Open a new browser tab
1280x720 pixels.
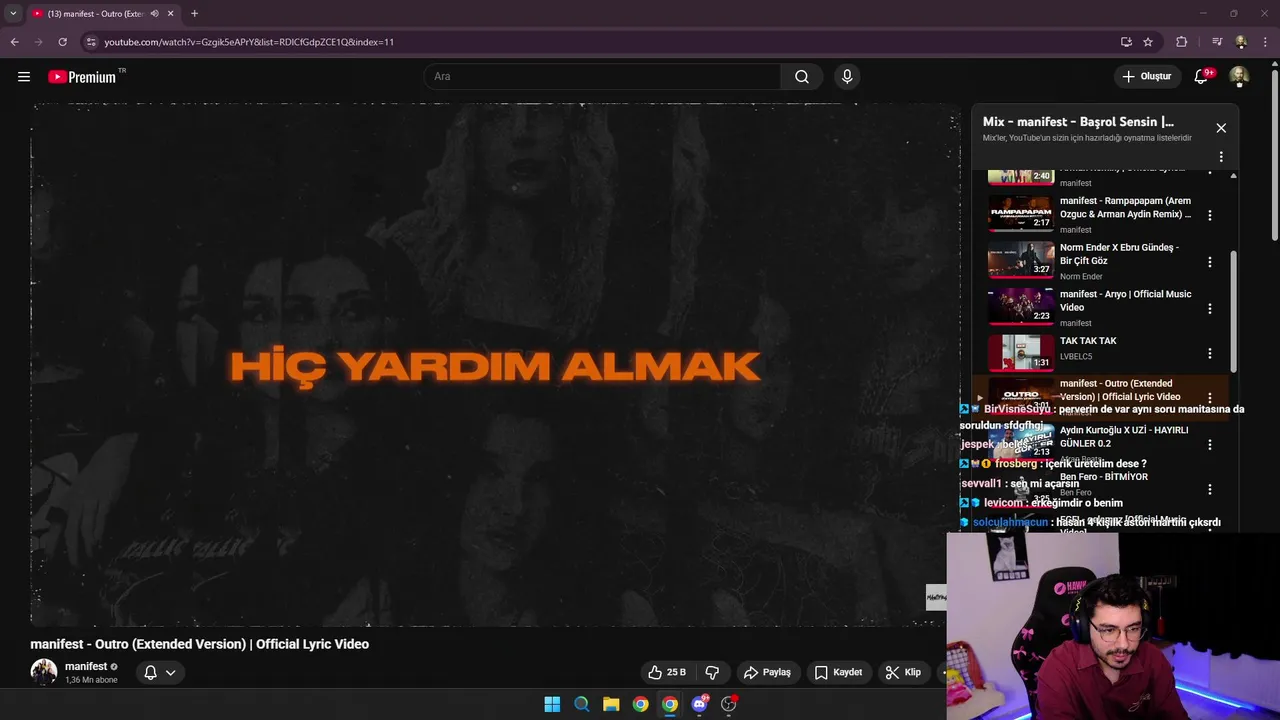(194, 14)
